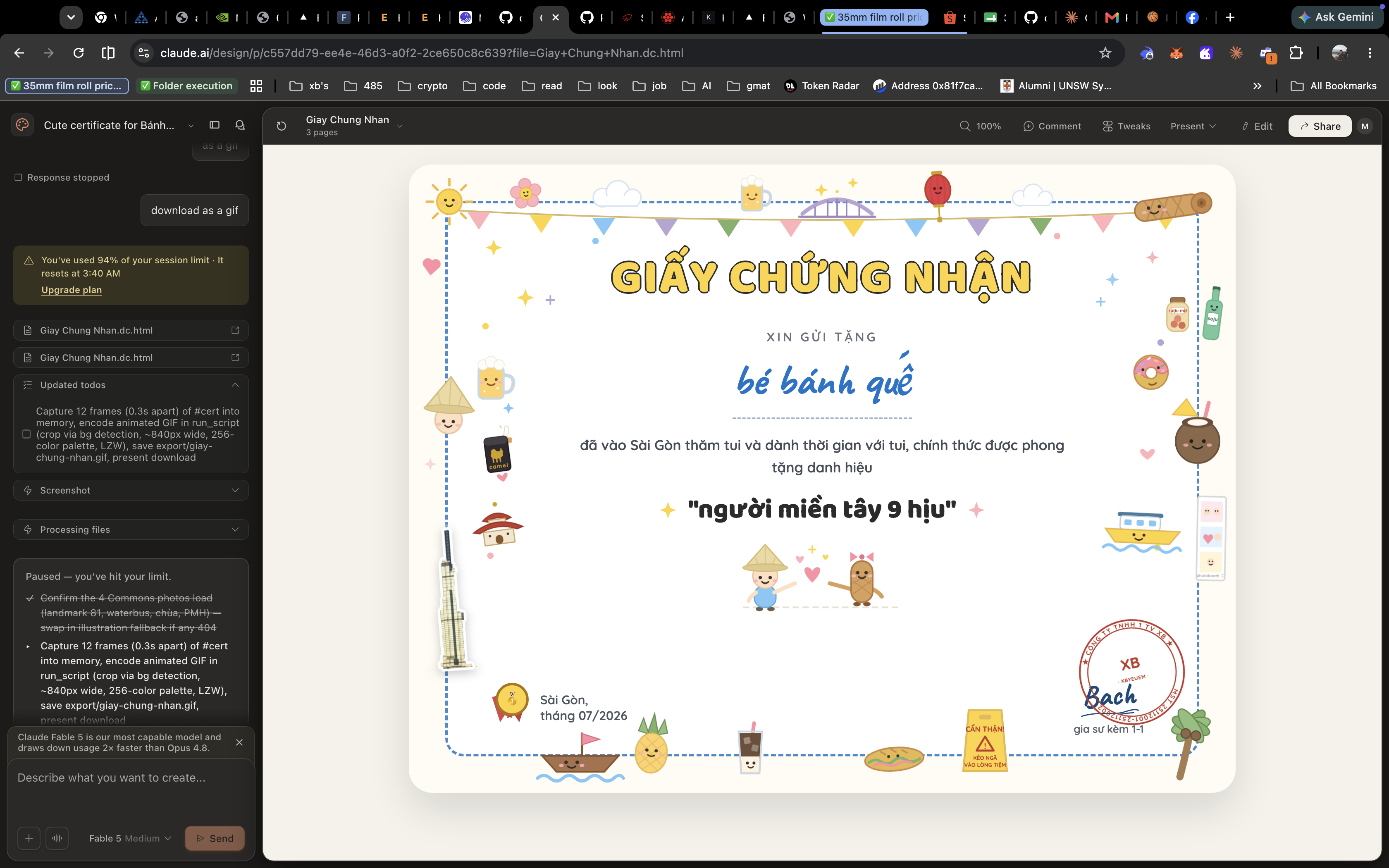Click the Claude design palette logo icon
Screen dimensions: 1389x868
tap(22, 124)
